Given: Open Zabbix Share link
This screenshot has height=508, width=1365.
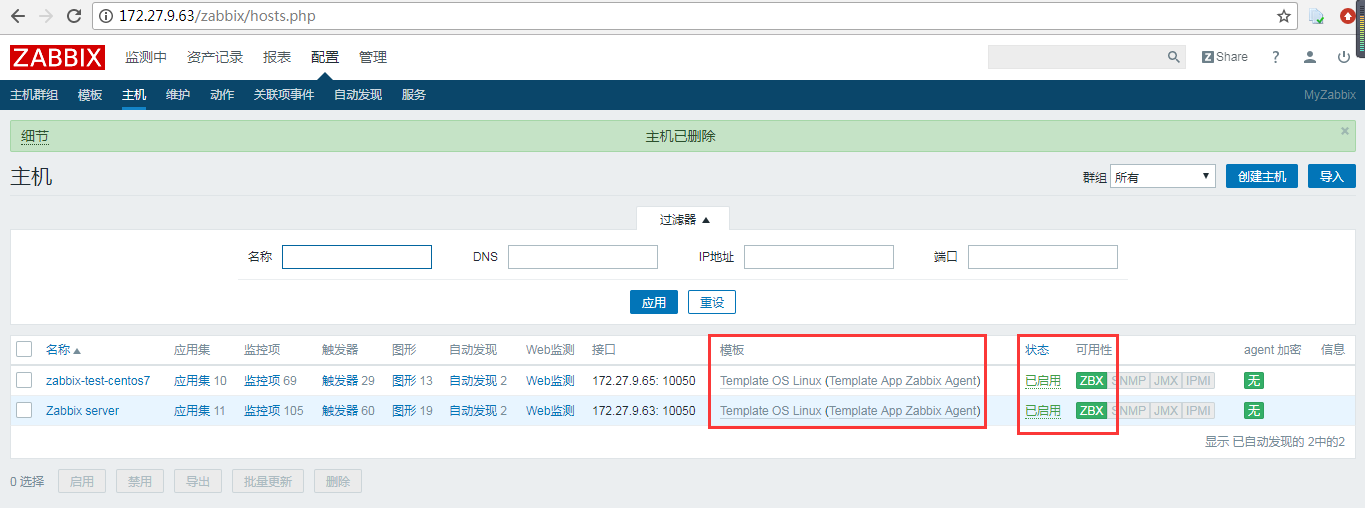Looking at the screenshot, I should coord(1225,57).
